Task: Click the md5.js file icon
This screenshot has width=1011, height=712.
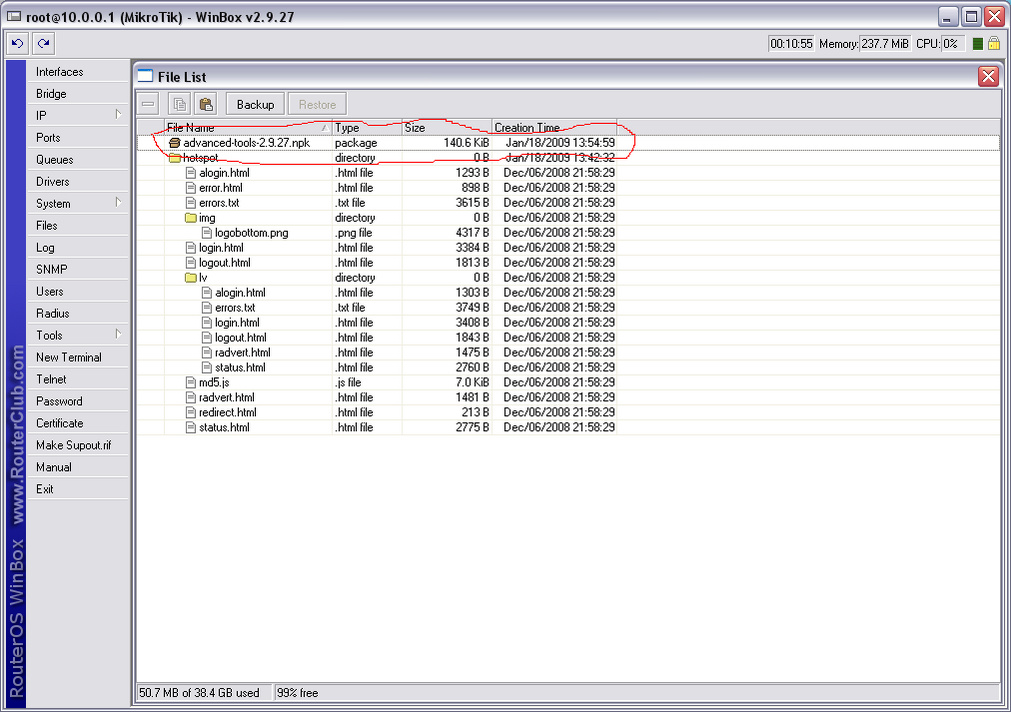Action: pyautogui.click(x=190, y=382)
